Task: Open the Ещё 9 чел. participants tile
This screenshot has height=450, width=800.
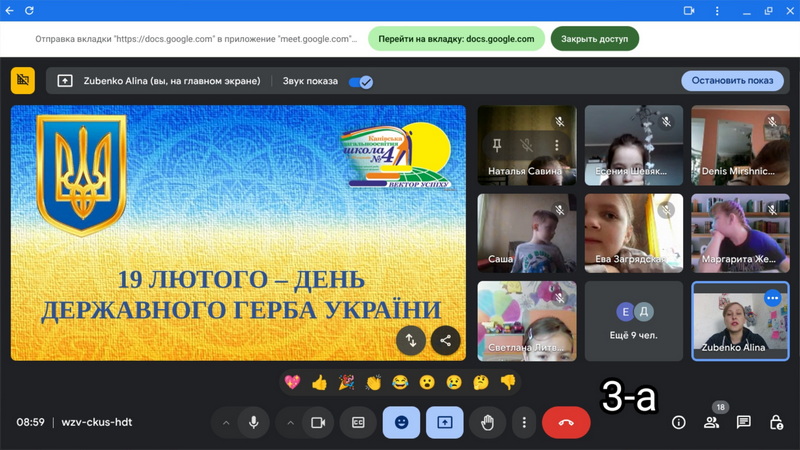Action: pyautogui.click(x=633, y=320)
